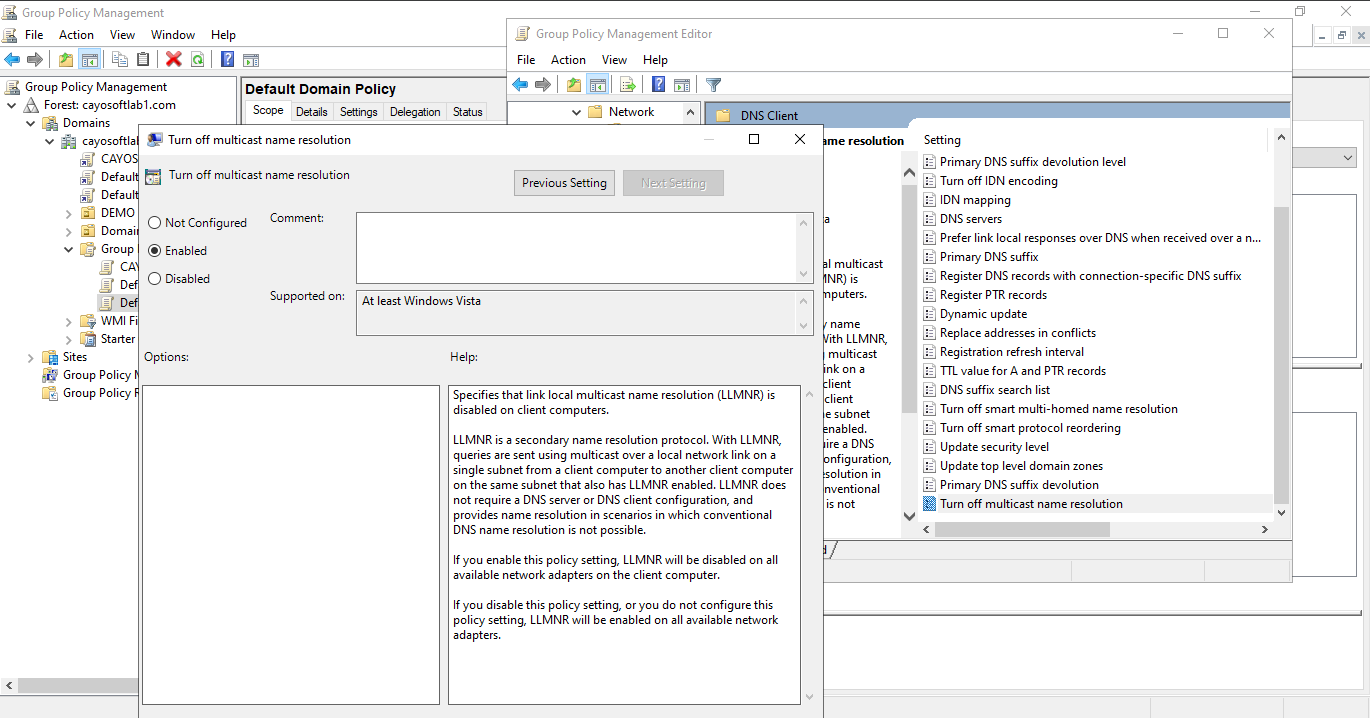Collapse the Forest: cayosoftlab1.com node
The height and width of the screenshot is (718, 1370).
pos(12,105)
